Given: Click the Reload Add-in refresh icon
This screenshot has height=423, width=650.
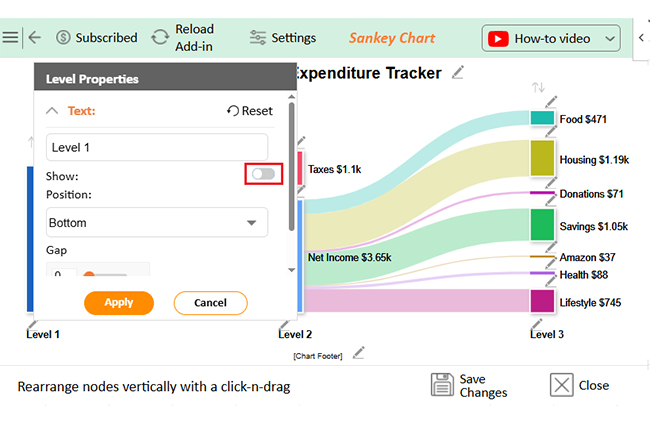Looking at the screenshot, I should tap(160, 37).
